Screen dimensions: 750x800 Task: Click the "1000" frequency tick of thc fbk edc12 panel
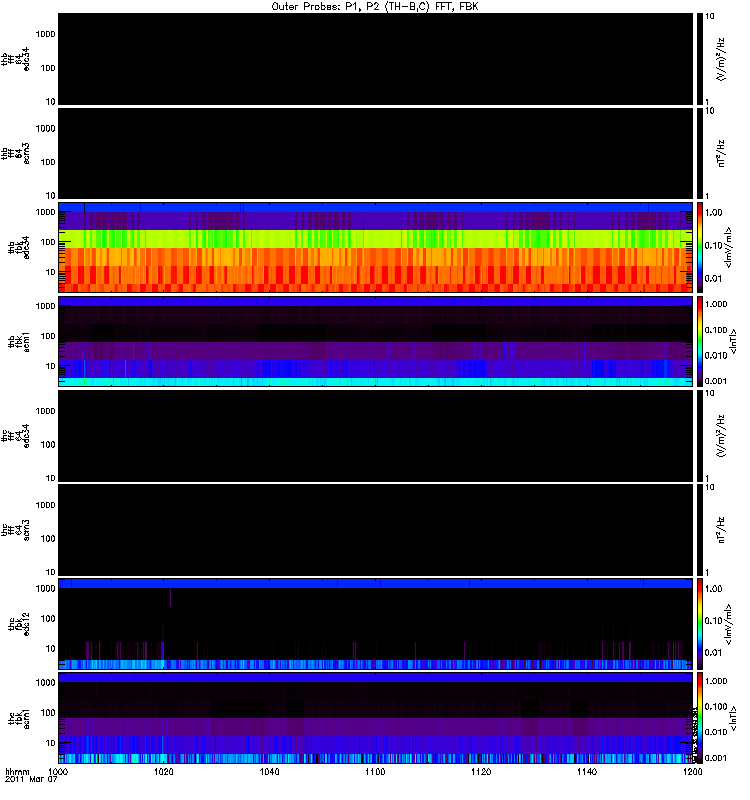(45, 589)
